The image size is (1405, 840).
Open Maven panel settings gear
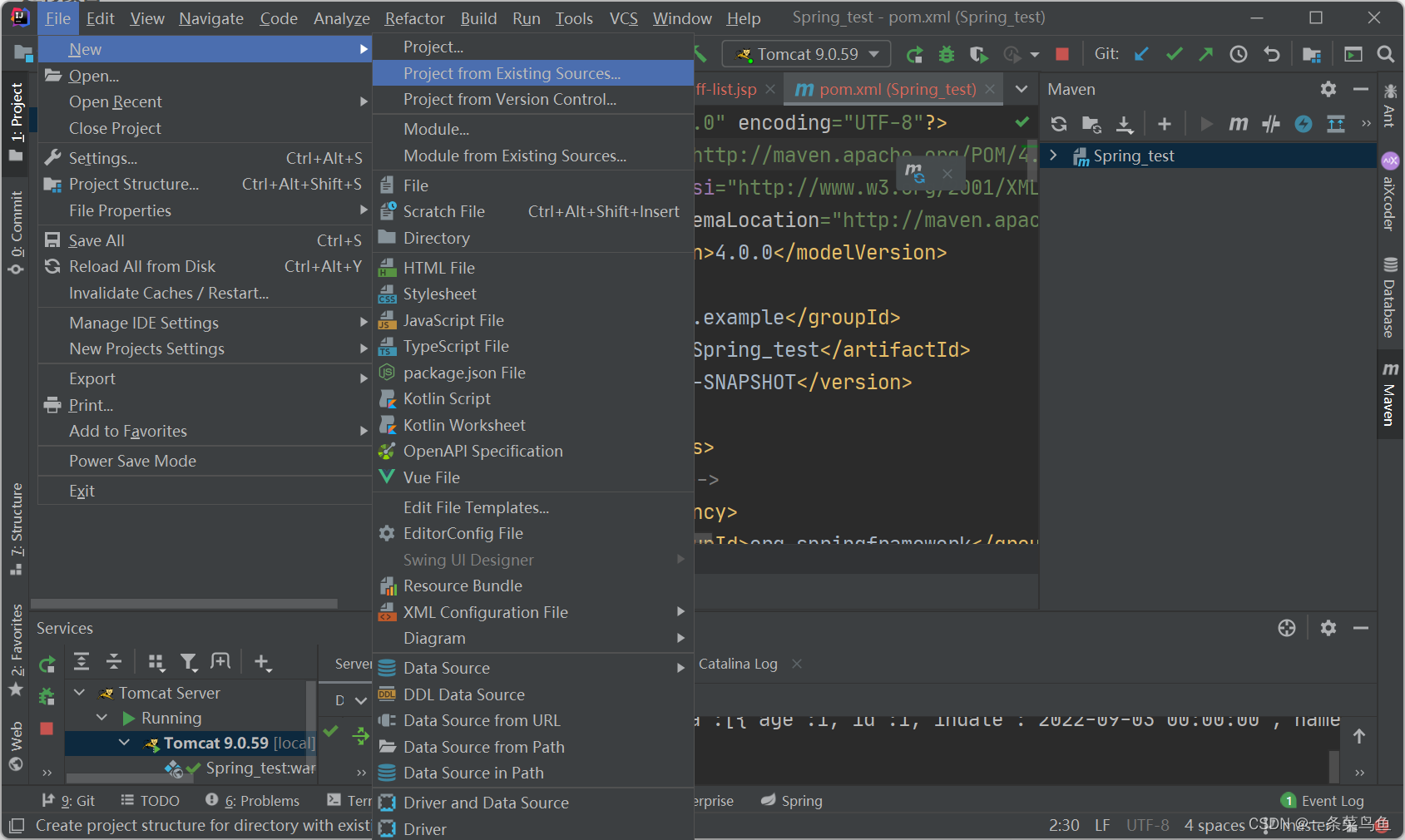pyautogui.click(x=1328, y=89)
